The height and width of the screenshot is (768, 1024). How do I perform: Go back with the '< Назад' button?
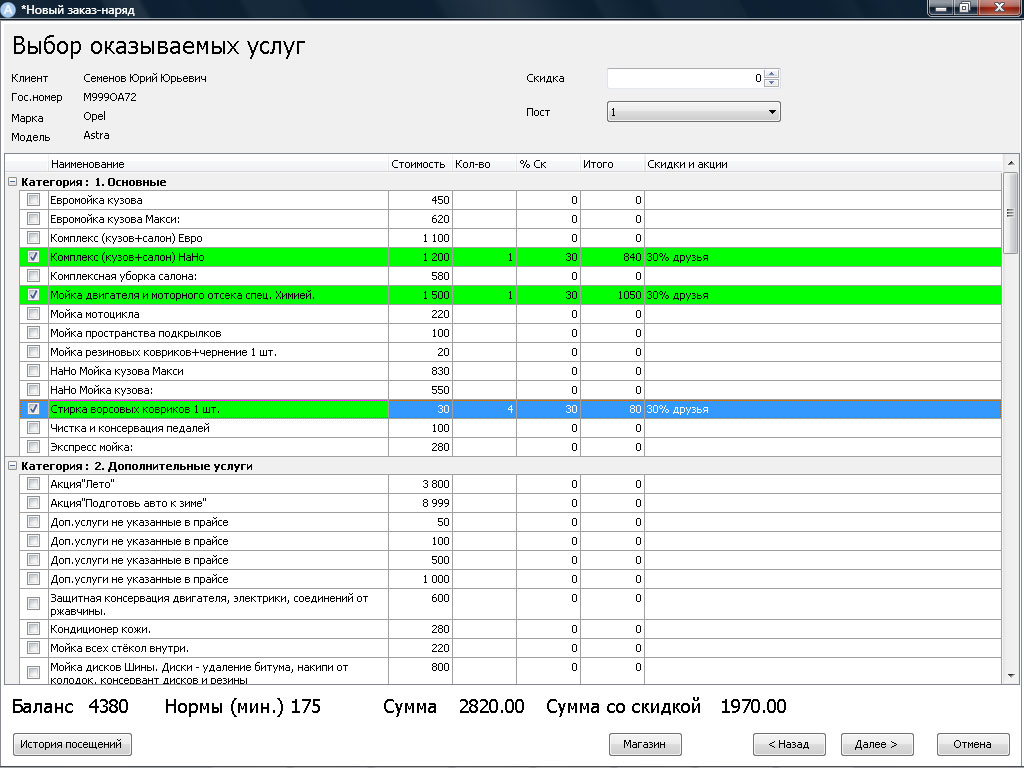[788, 744]
